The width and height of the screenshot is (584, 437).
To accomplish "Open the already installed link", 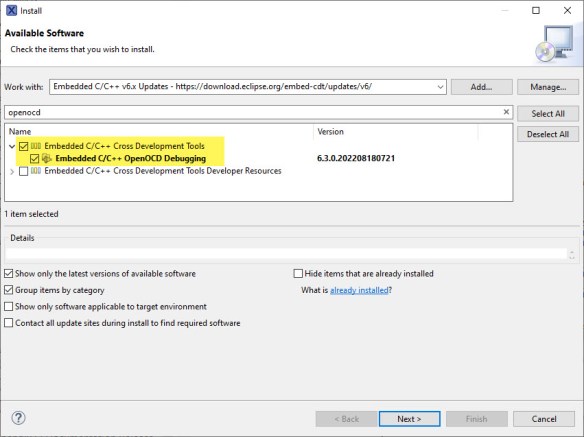I will tap(359, 290).
